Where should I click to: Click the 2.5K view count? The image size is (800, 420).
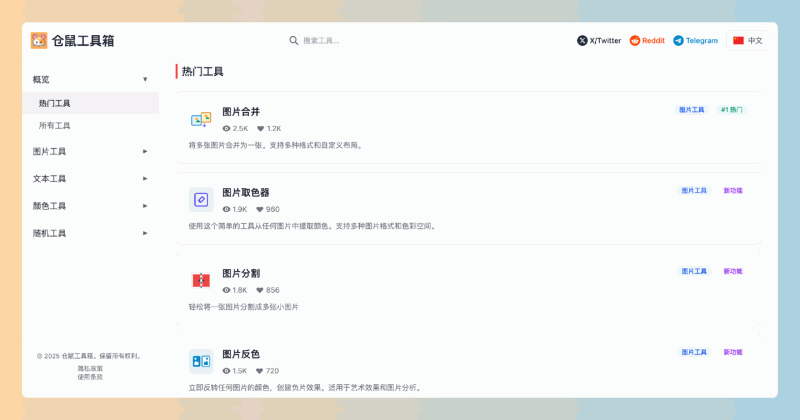tap(240, 129)
